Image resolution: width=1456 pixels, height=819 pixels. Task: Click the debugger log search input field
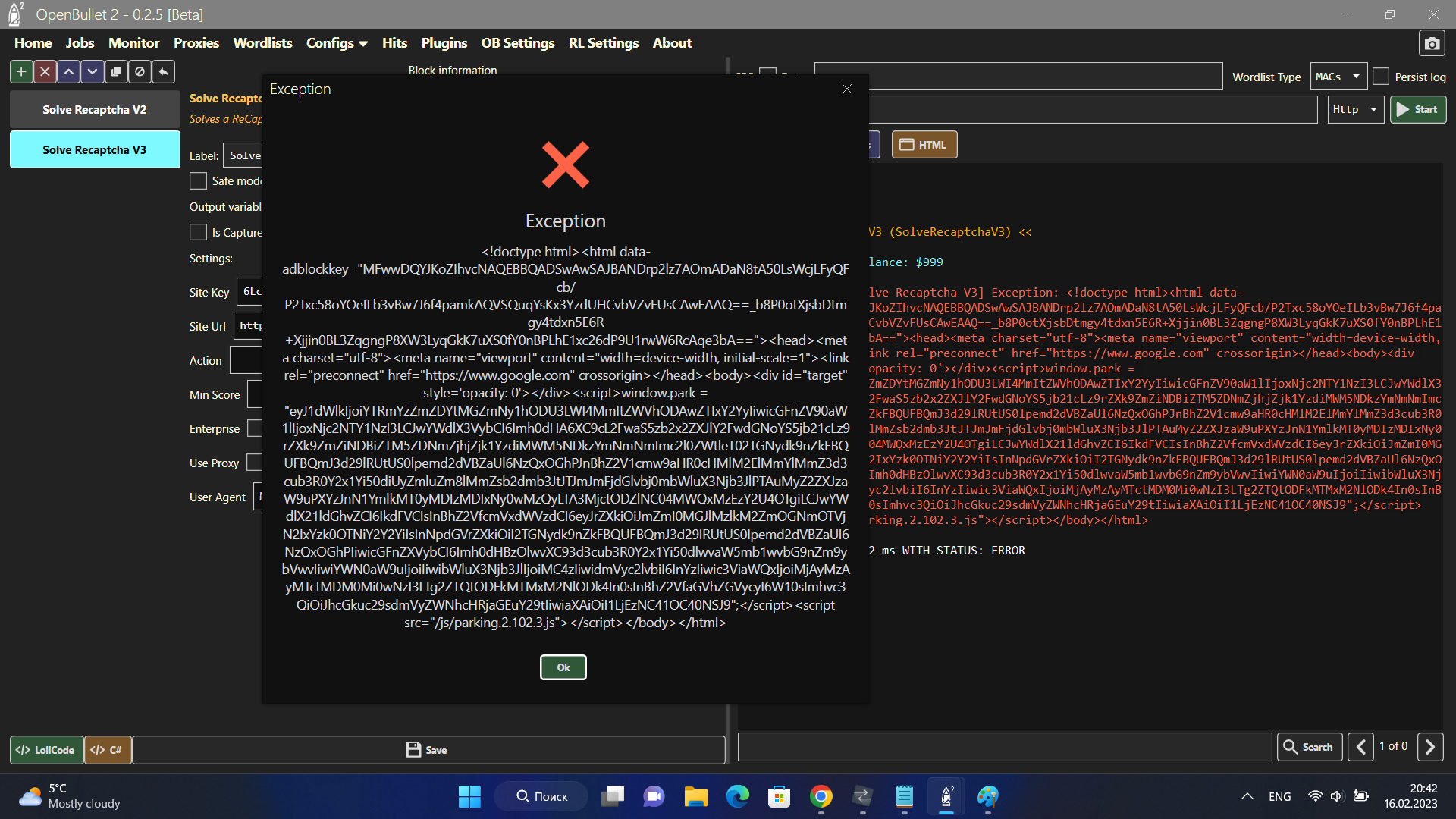[x=1005, y=747]
